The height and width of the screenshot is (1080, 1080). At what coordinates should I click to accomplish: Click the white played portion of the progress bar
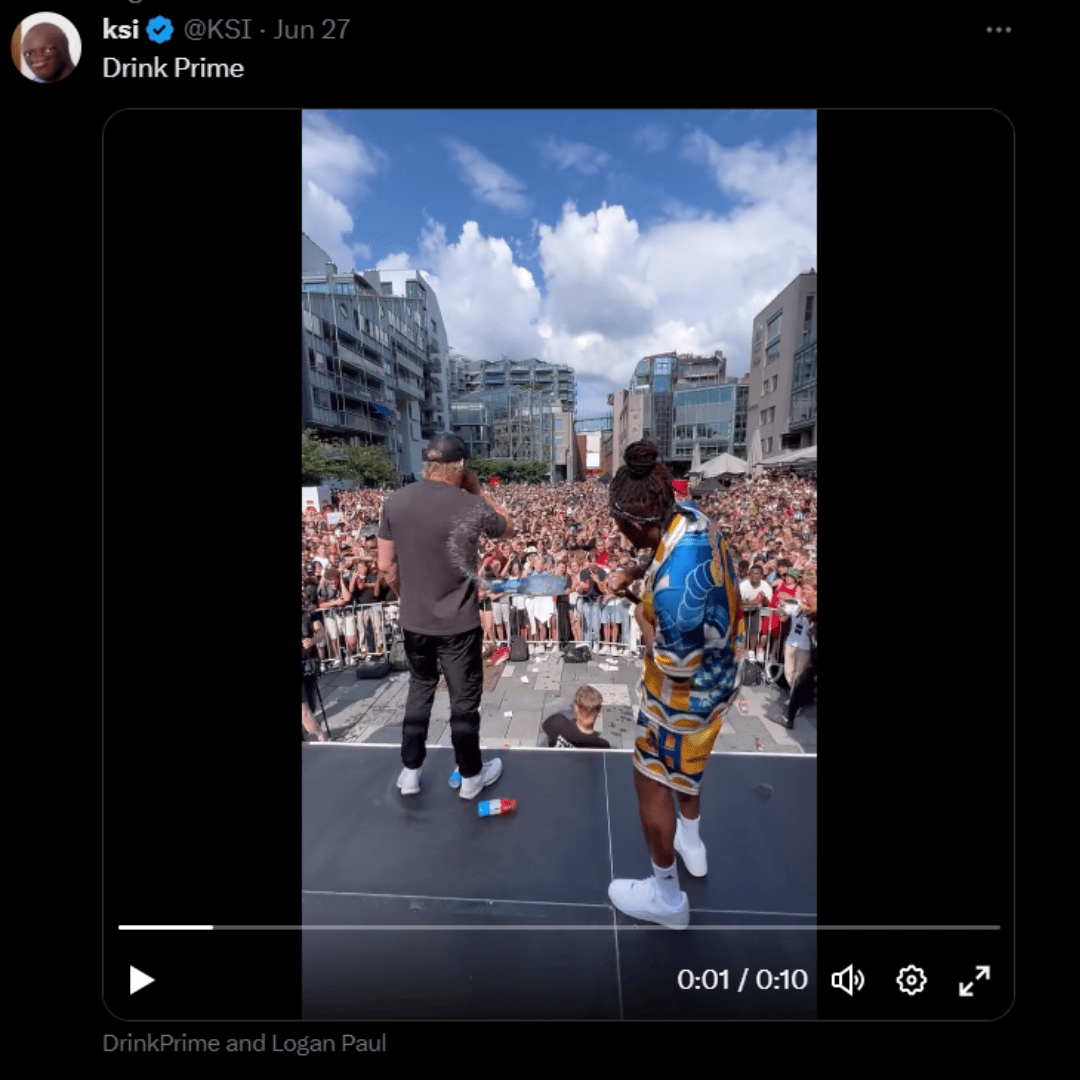[165, 927]
